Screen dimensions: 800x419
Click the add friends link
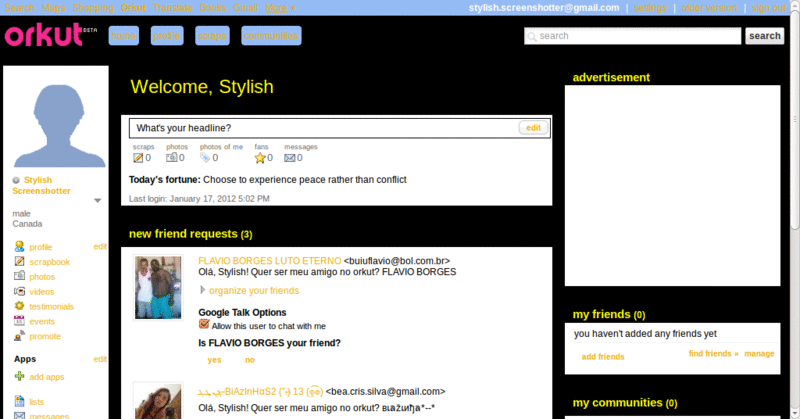pyautogui.click(x=603, y=357)
